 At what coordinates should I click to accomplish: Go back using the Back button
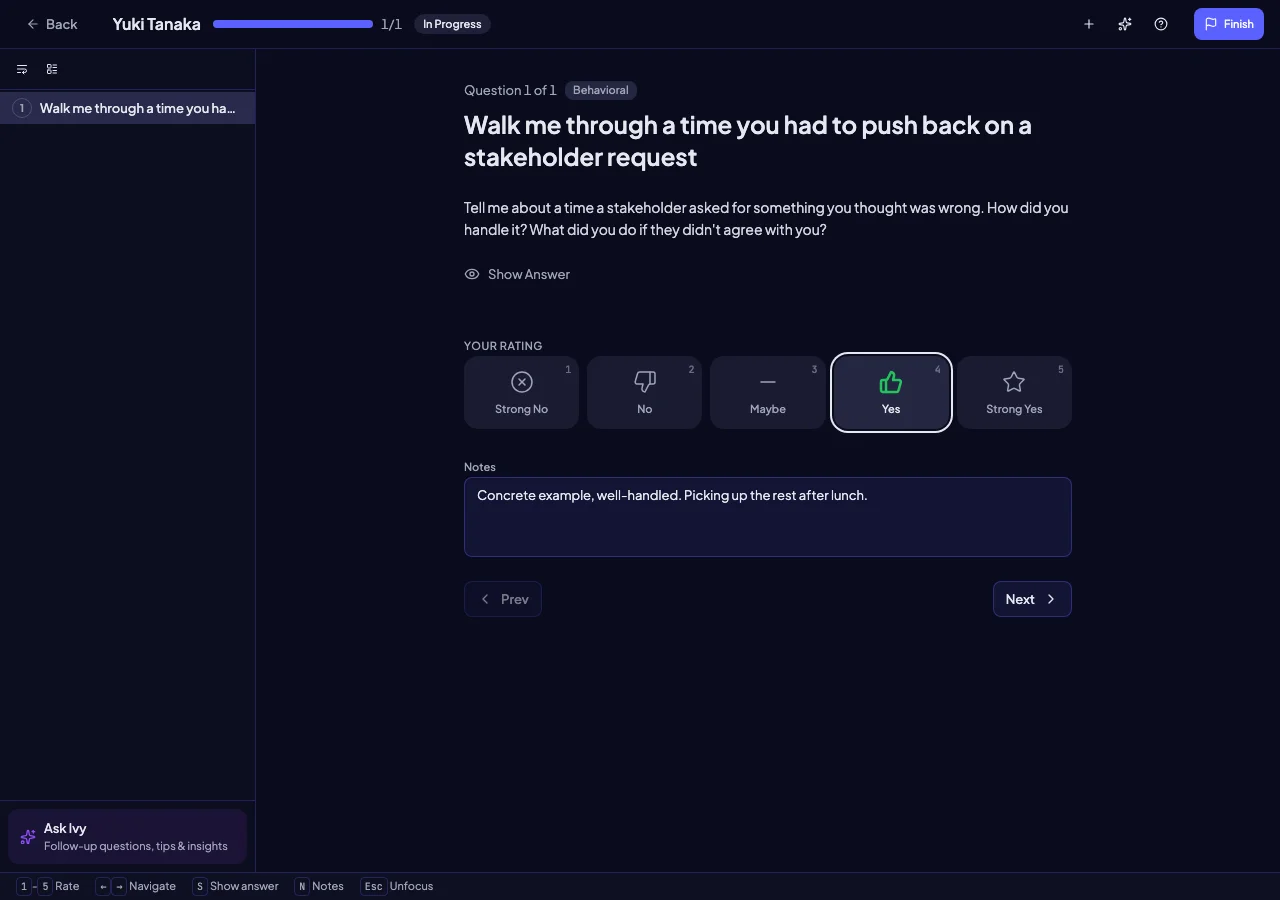(x=52, y=24)
